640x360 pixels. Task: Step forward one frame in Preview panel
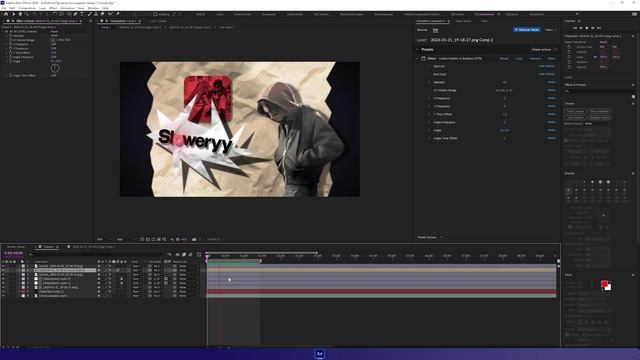593,28
